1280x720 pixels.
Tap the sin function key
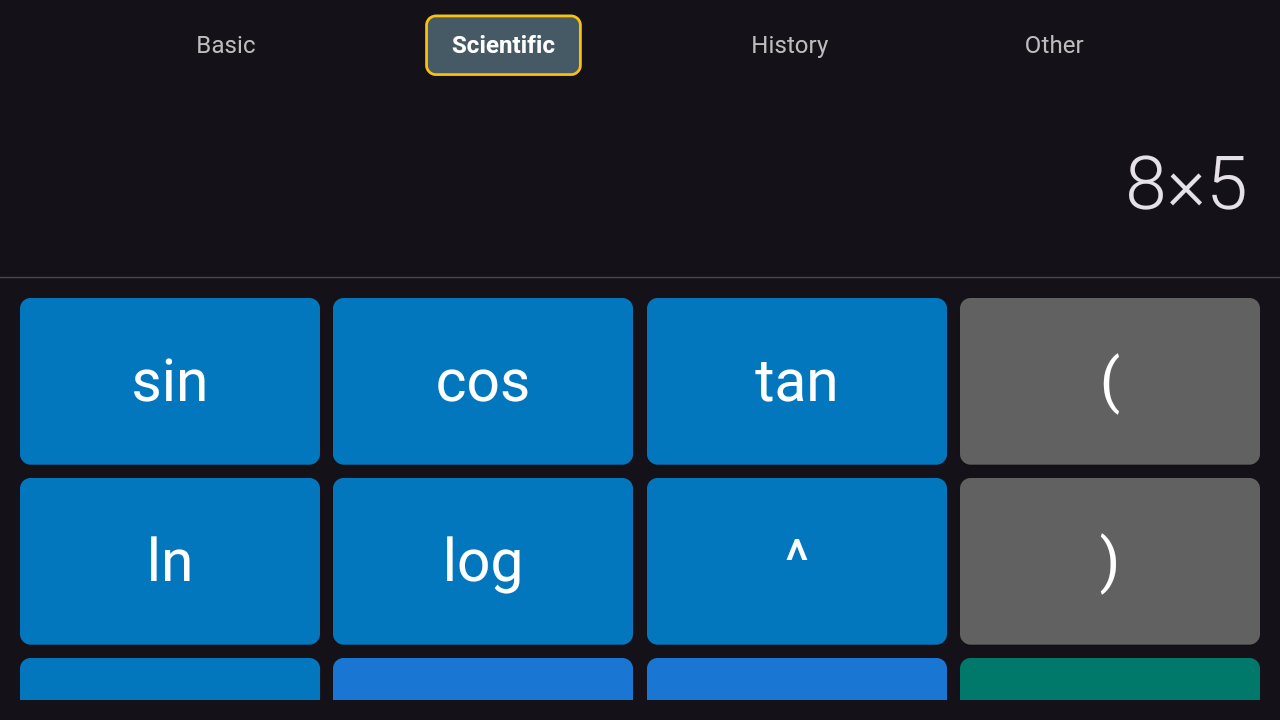point(170,381)
